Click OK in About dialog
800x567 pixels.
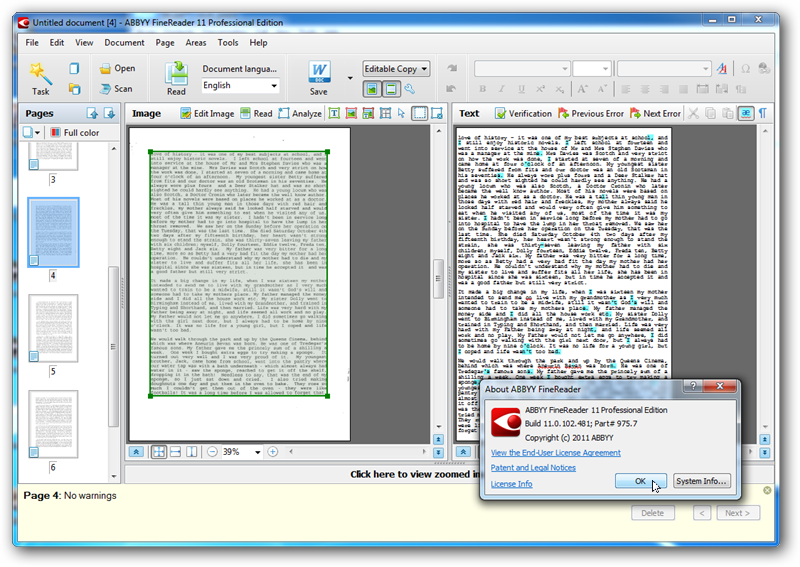640,481
